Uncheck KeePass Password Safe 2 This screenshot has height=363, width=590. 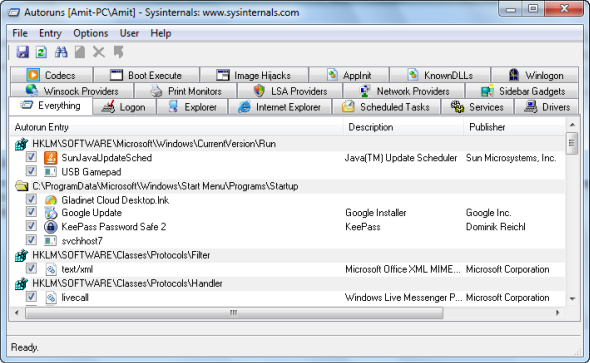(31, 226)
